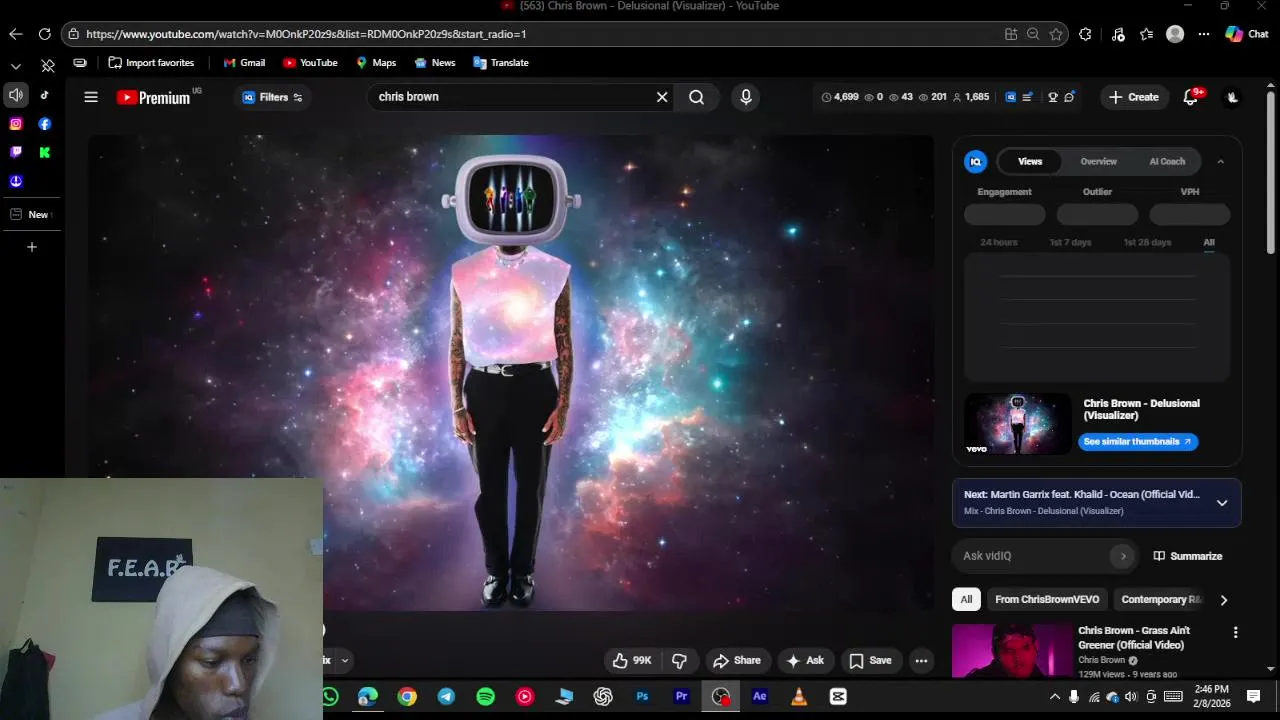The height and width of the screenshot is (720, 1280).
Task: Open vidIQ Filters
Action: click(x=272, y=97)
